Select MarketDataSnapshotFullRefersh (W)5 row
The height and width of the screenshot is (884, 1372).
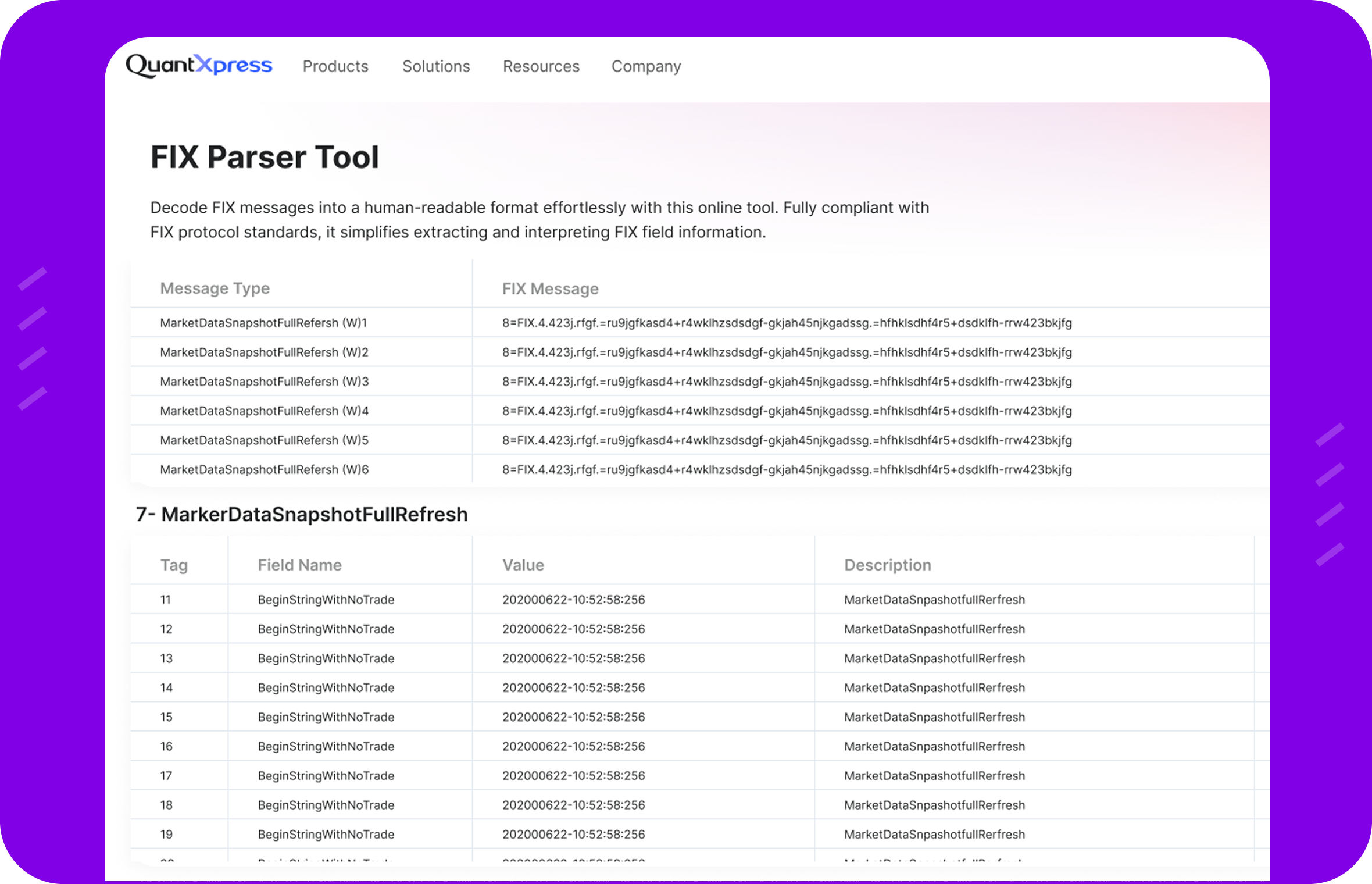(264, 440)
